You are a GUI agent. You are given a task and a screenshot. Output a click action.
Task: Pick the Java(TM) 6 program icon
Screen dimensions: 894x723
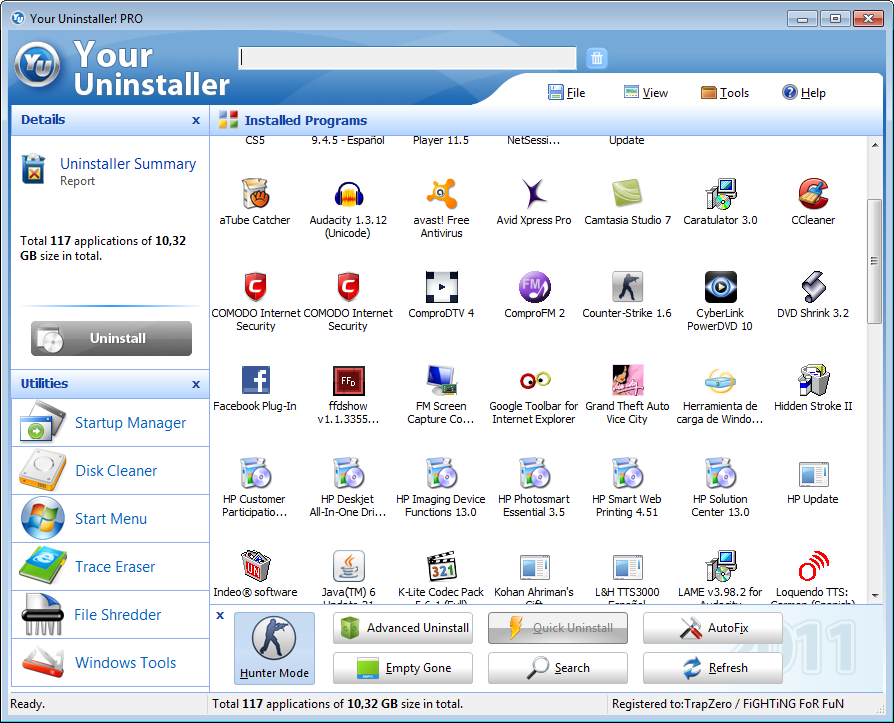pyautogui.click(x=348, y=566)
